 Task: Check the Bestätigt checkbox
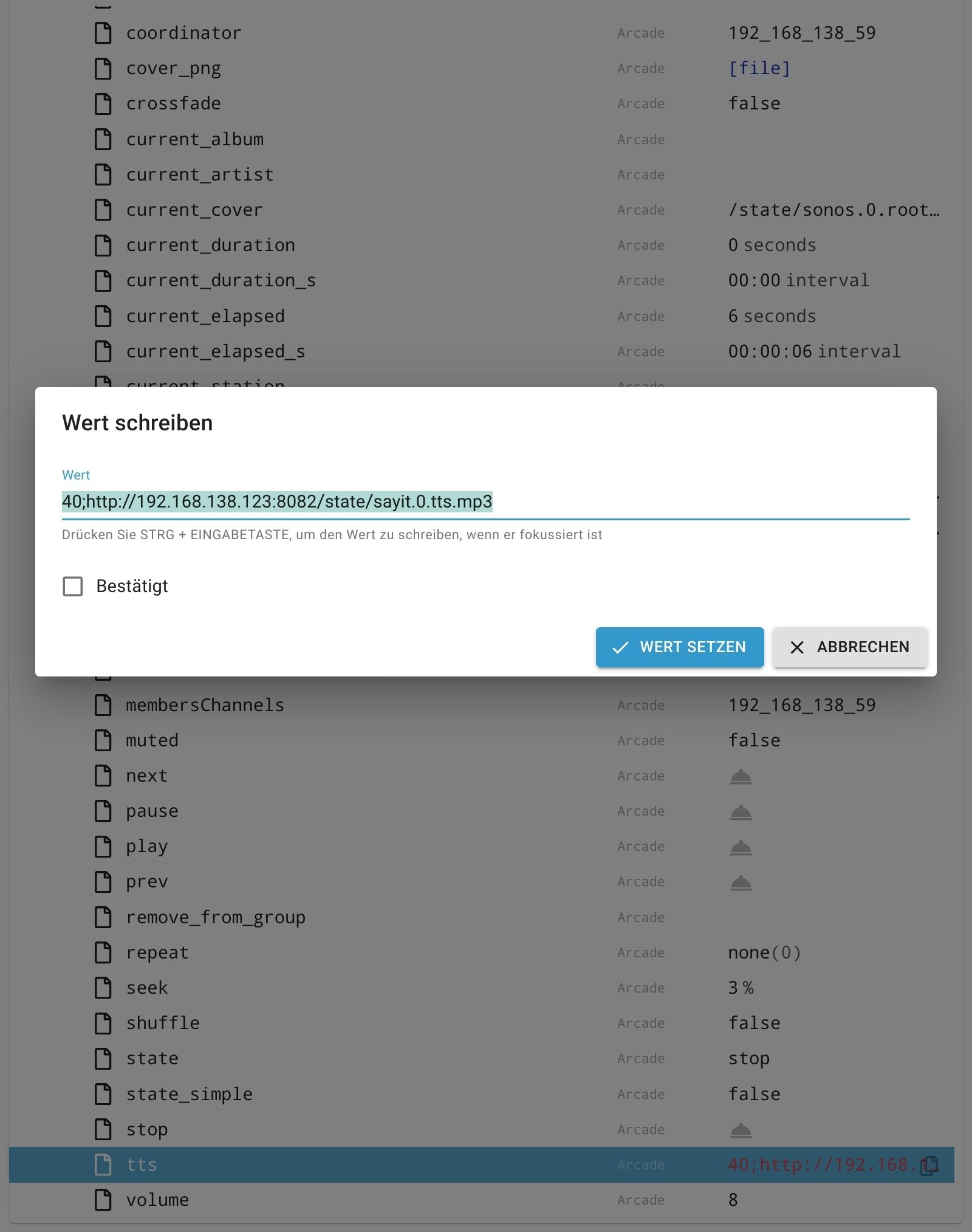[x=73, y=587]
